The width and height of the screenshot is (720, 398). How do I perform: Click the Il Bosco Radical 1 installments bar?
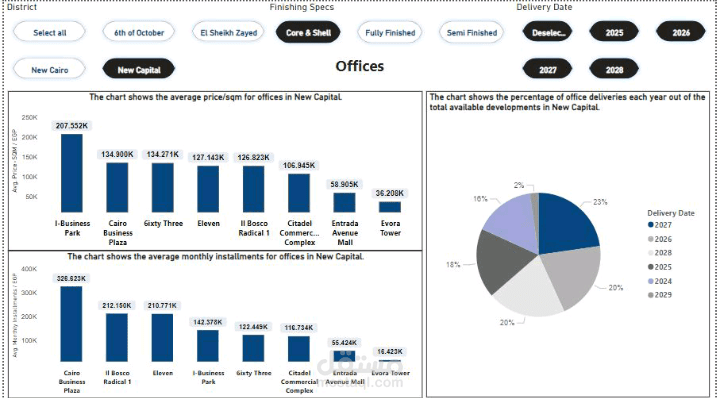(x=117, y=337)
